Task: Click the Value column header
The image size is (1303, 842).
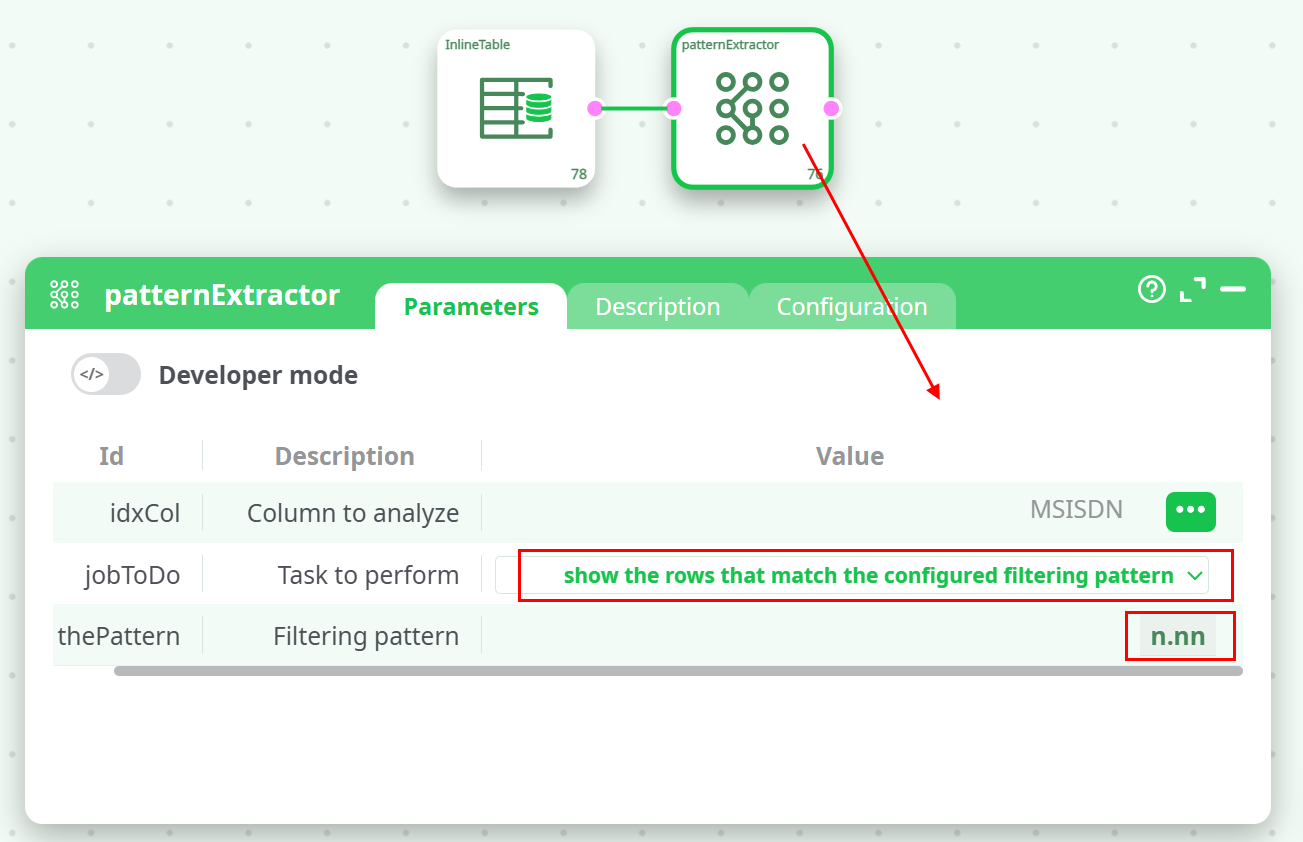Action: [x=849, y=457]
